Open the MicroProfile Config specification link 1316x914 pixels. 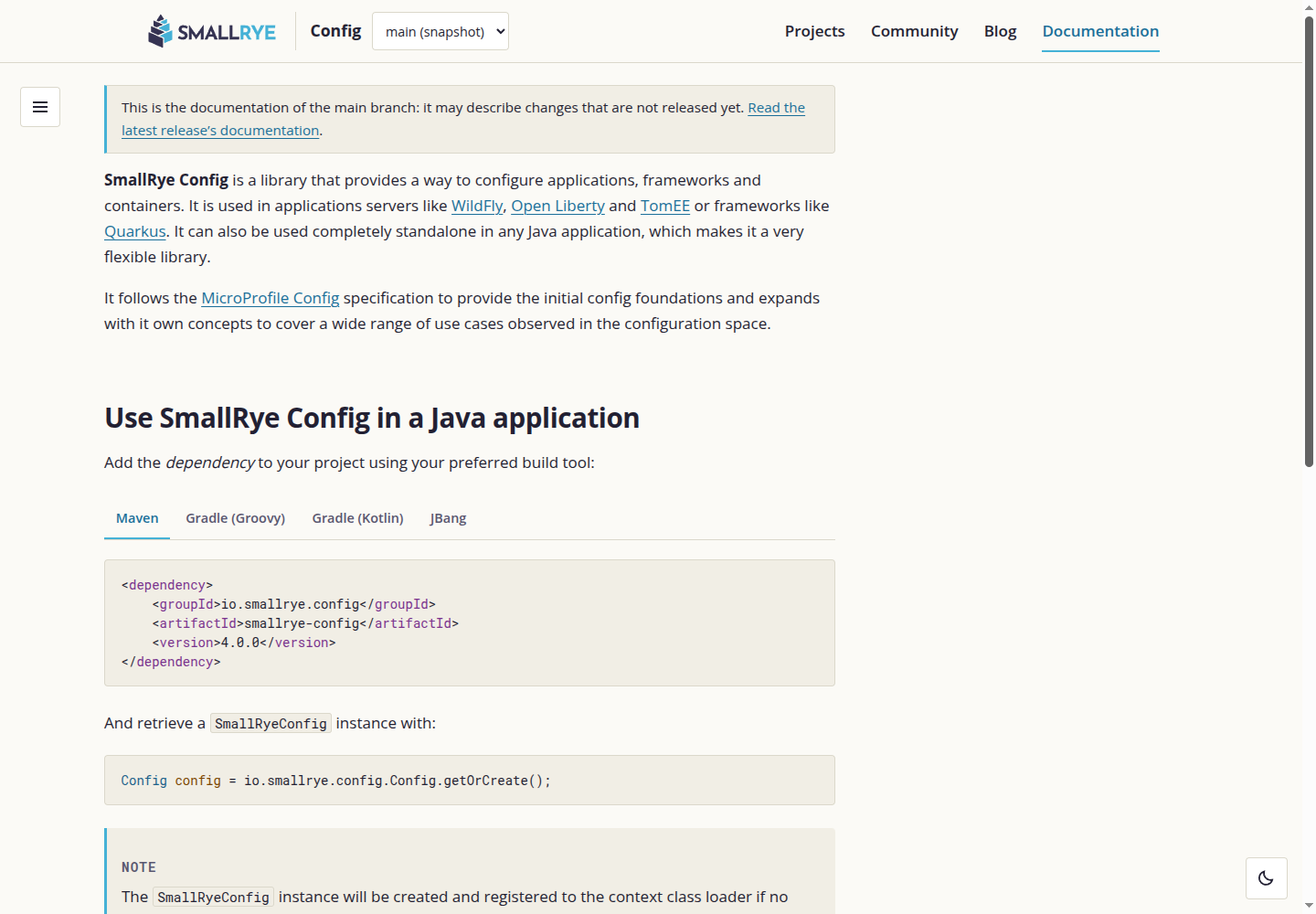click(x=271, y=298)
